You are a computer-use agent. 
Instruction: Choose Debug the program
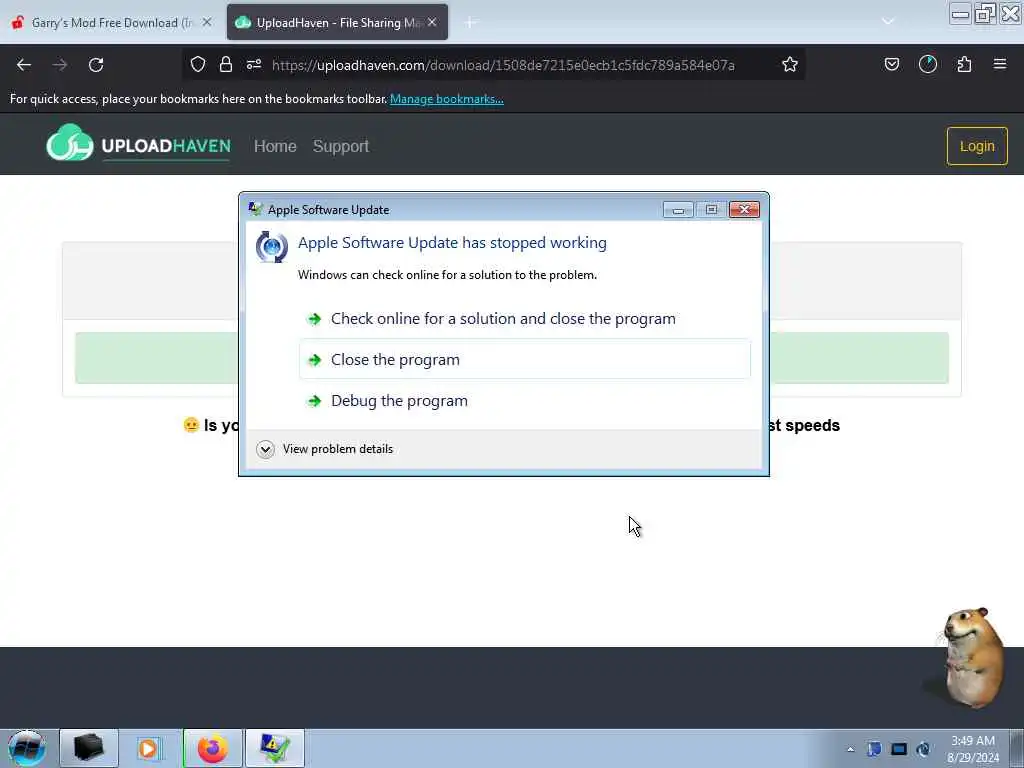[x=525, y=400]
